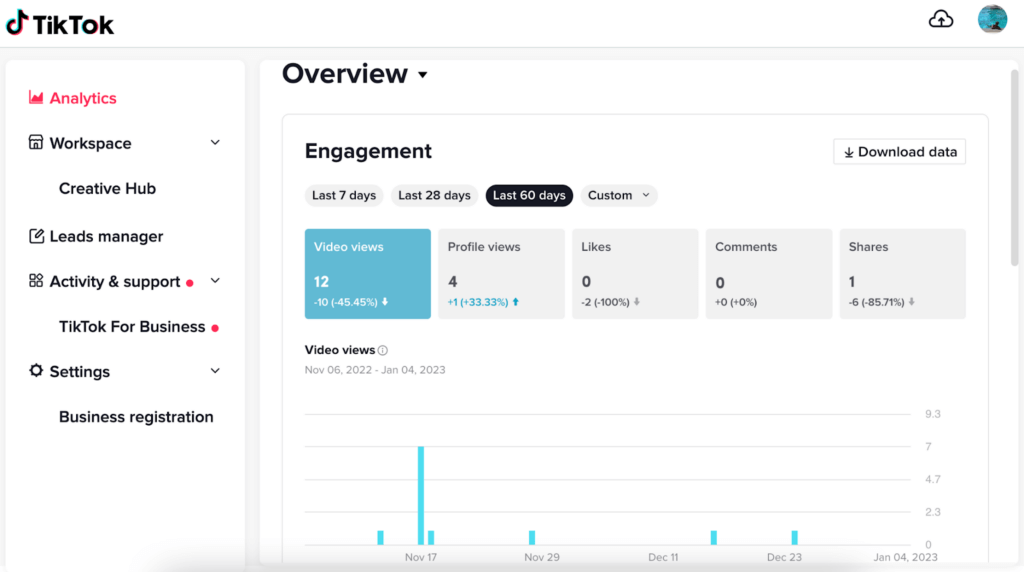Select the Comments metric card
This screenshot has height=572, width=1024.
click(769, 274)
